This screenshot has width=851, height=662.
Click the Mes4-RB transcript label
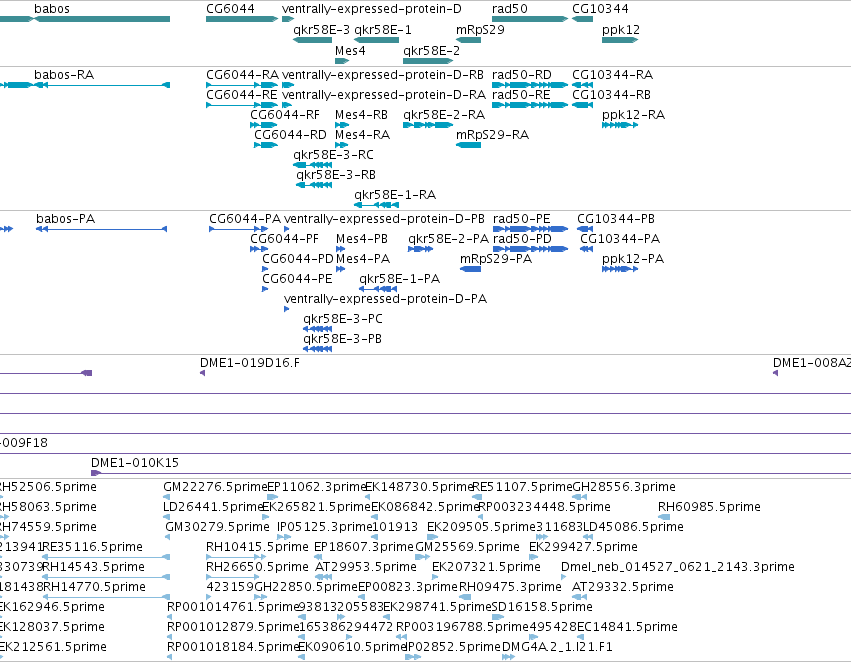[x=361, y=115]
